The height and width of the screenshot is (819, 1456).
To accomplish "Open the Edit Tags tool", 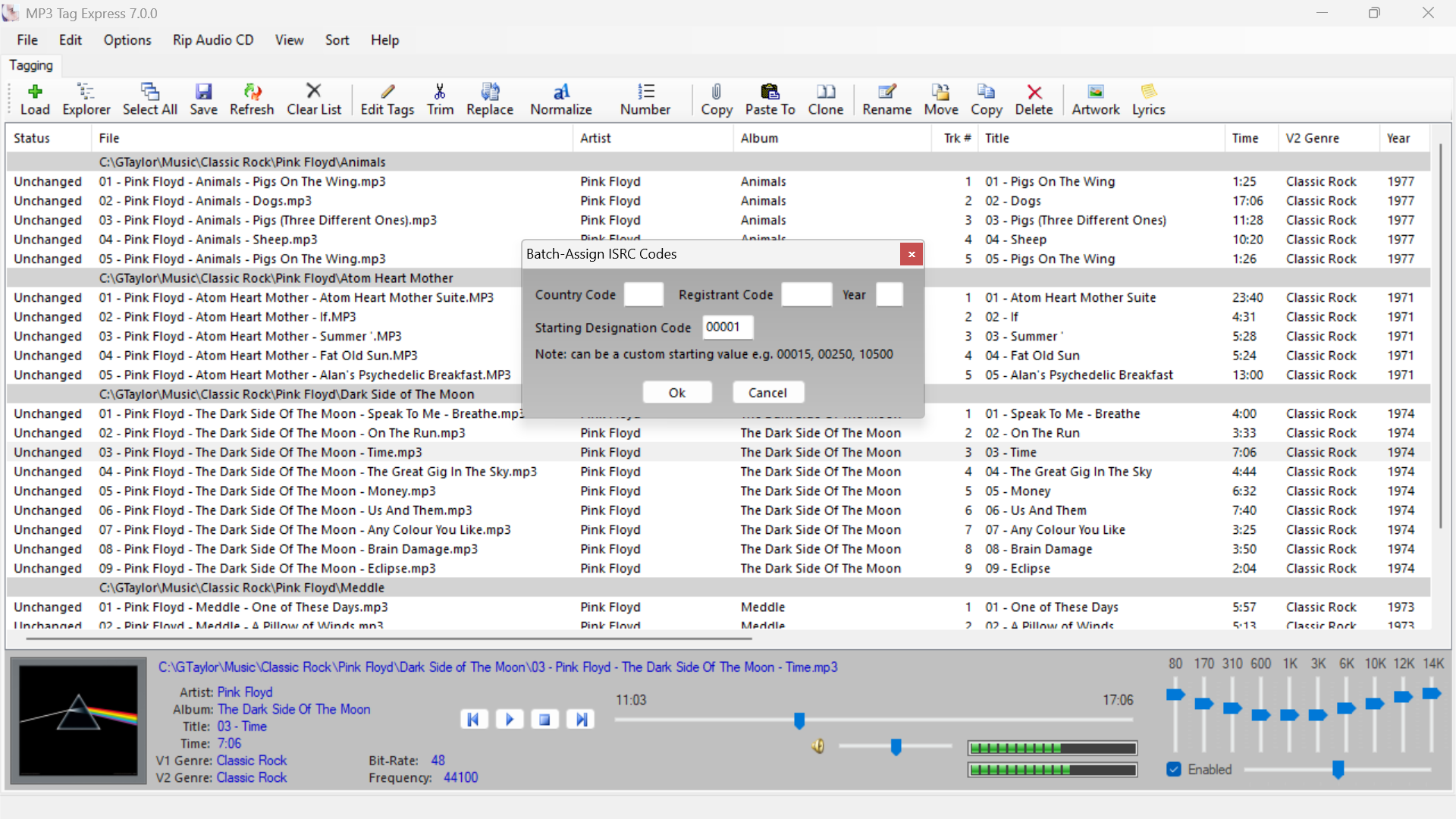I will (x=388, y=99).
